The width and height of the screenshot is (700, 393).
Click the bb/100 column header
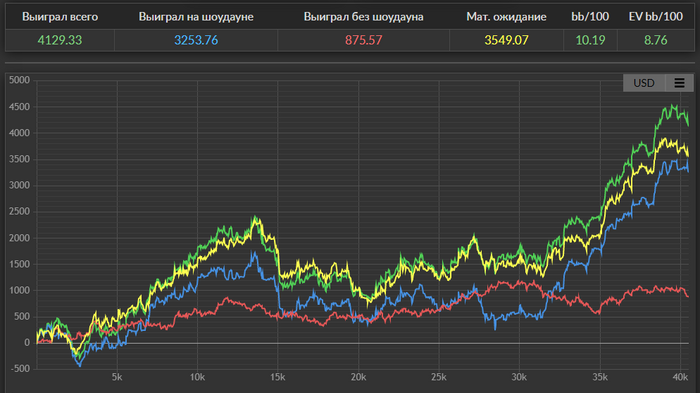tap(590, 17)
